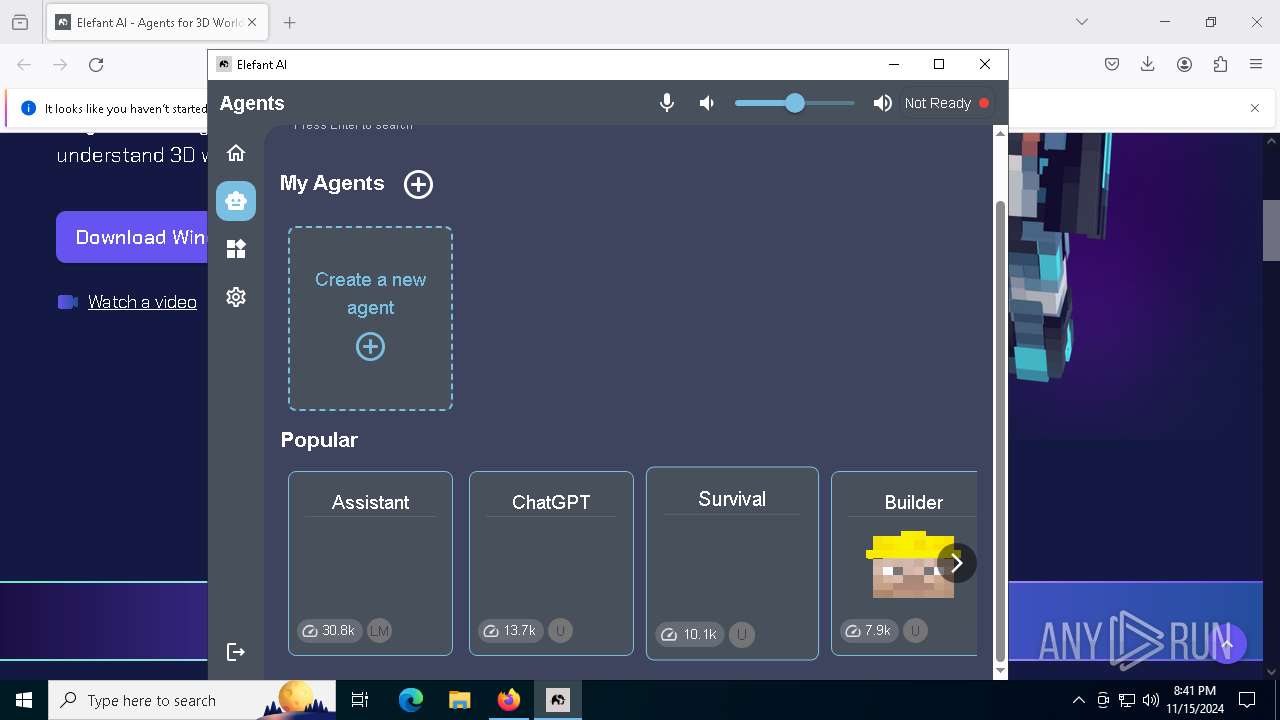This screenshot has height=720, width=1280.
Task: Toggle the microphone icon
Action: [667, 103]
